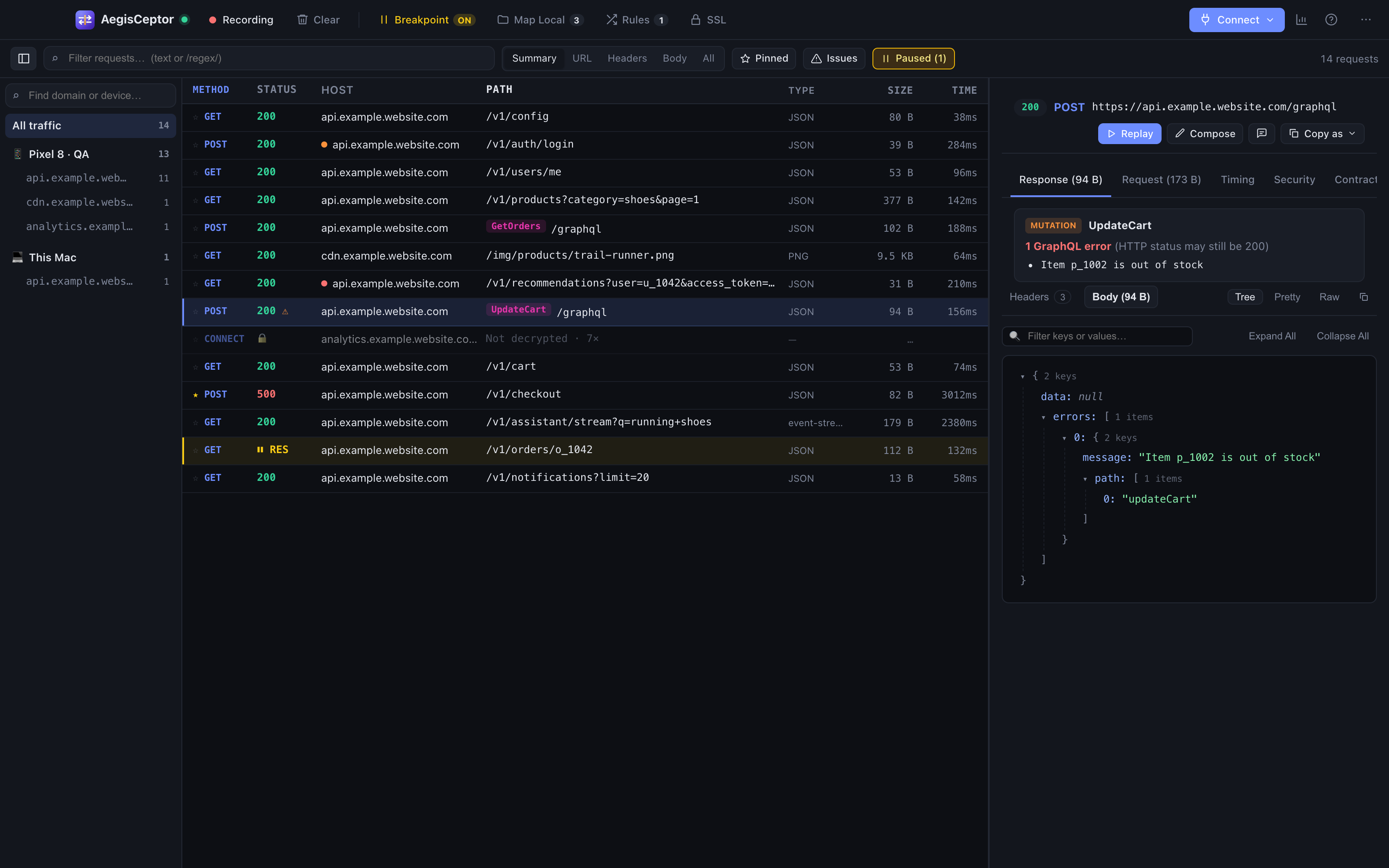Replay the selected request
The height and width of the screenshot is (868, 1389).
(1129, 133)
